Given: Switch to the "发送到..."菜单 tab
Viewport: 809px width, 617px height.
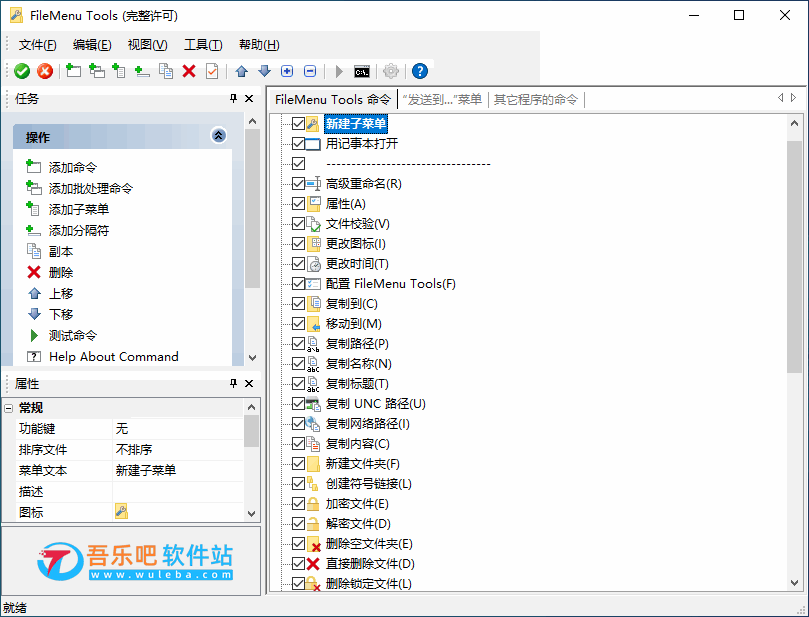Looking at the screenshot, I should point(442,100).
